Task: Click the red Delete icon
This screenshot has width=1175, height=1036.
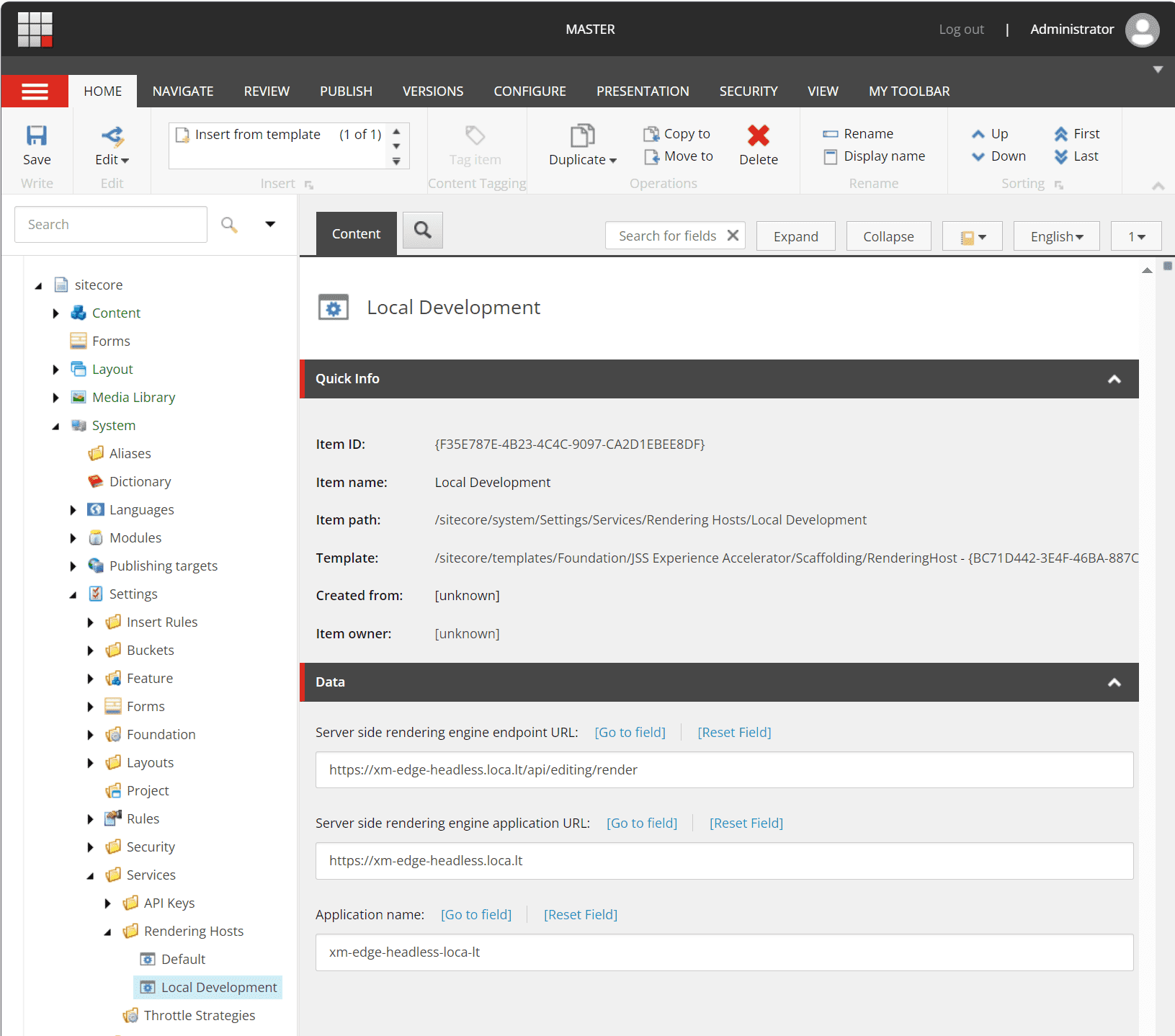Action: 758,135
